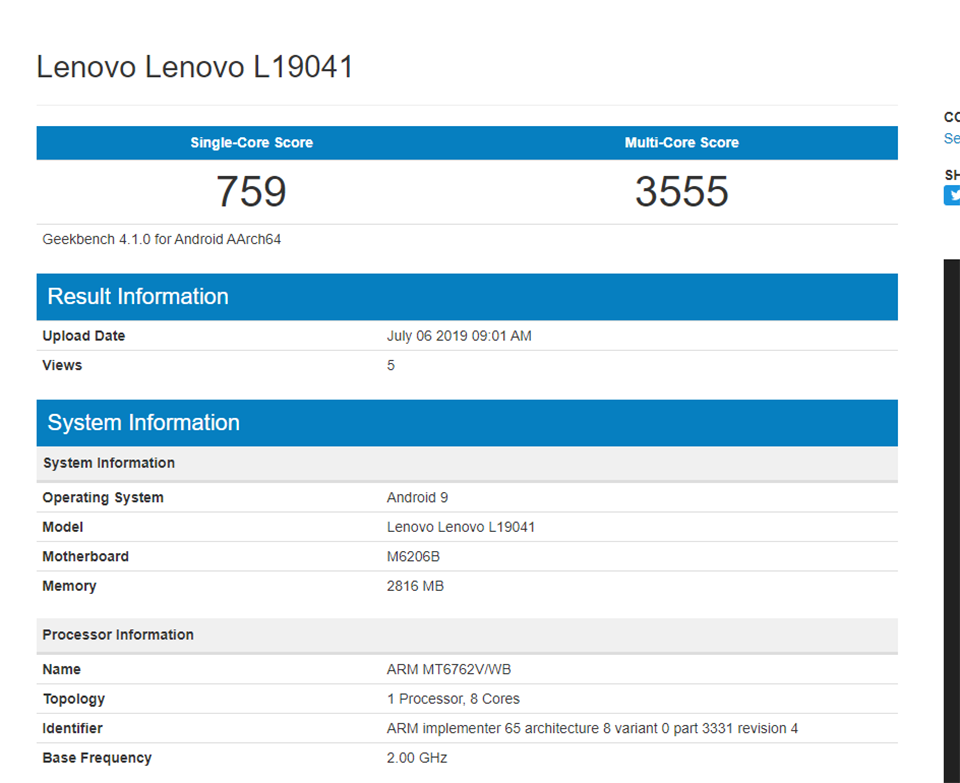Select the 'ARM implementer 65 architecture 8' identifier value
Image resolution: width=960 pixels, height=783 pixels.
[x=593, y=729]
